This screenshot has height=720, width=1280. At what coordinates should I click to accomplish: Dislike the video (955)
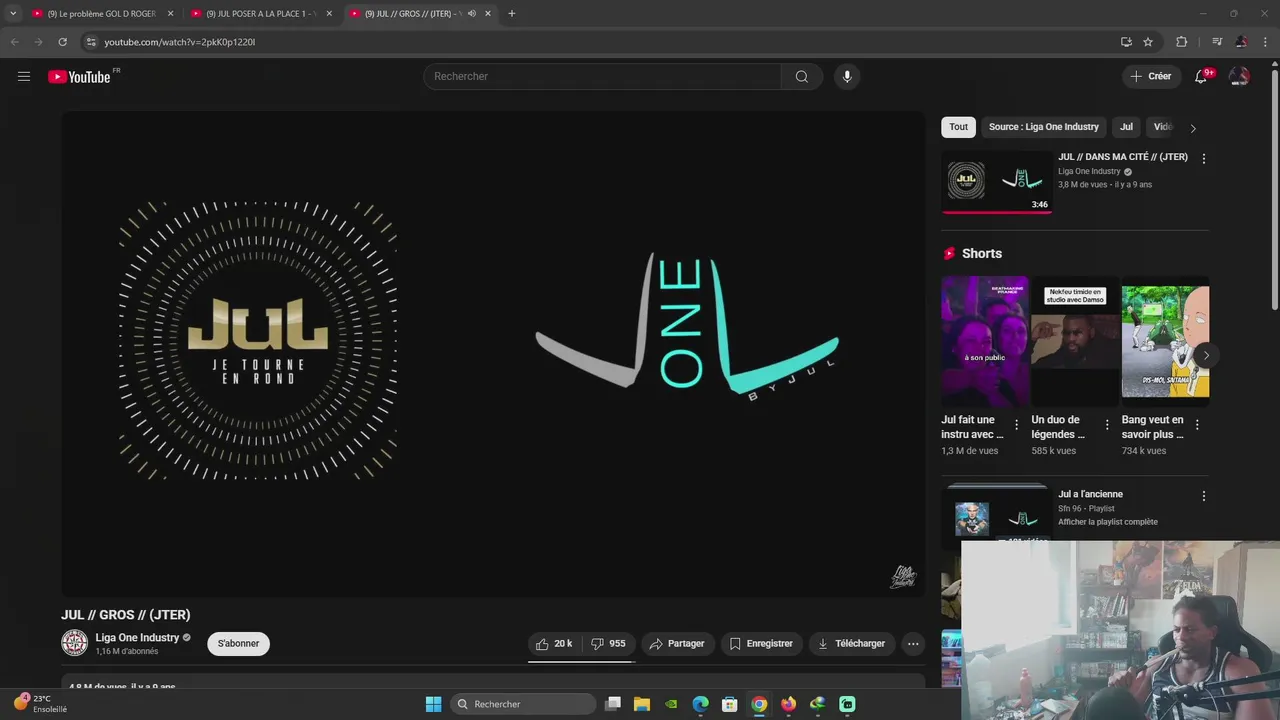coord(608,644)
